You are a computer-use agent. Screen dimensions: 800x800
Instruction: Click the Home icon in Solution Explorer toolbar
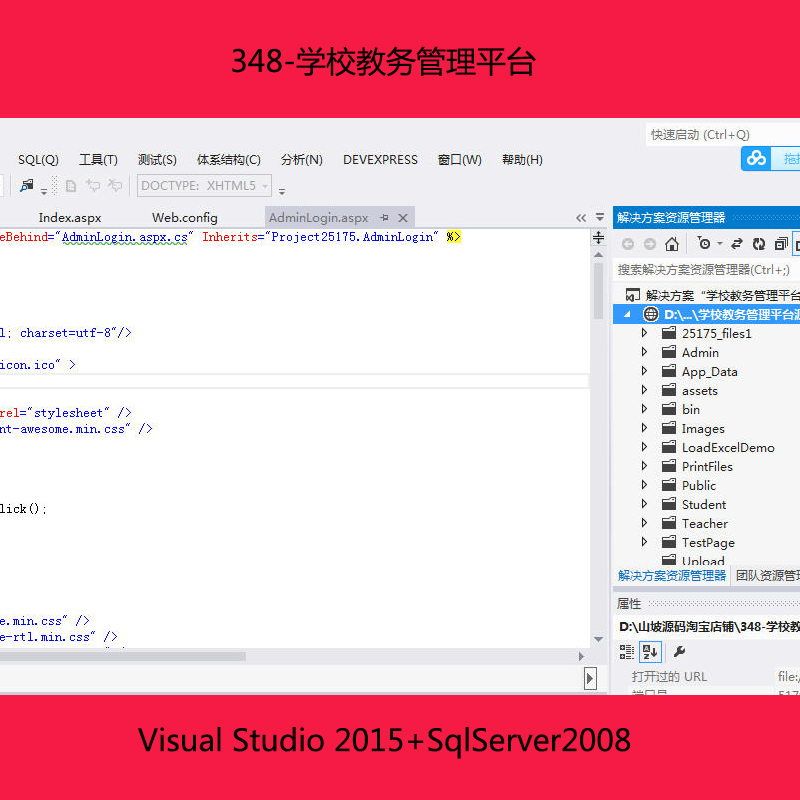(x=672, y=244)
